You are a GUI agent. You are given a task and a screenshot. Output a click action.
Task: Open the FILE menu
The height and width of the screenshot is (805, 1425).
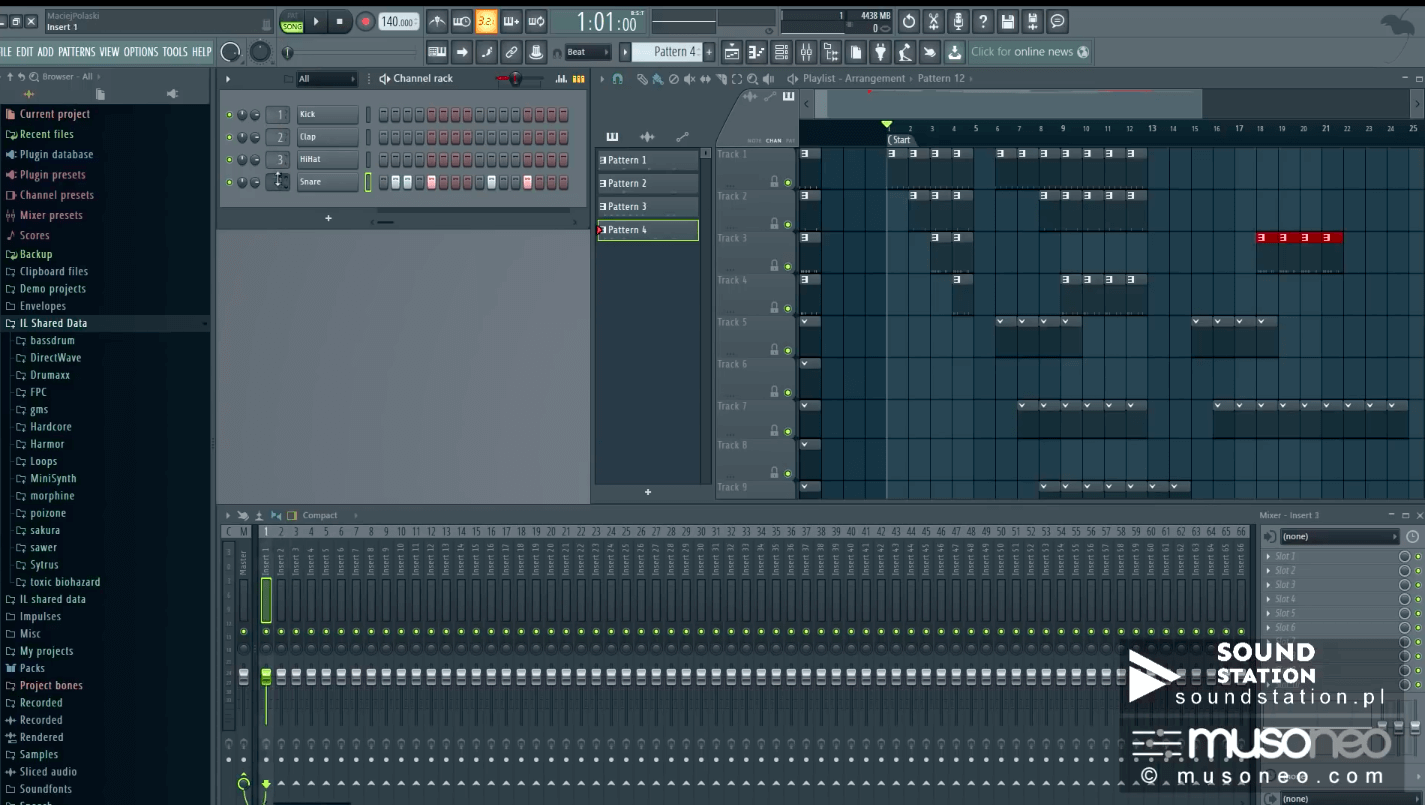tap(5, 52)
